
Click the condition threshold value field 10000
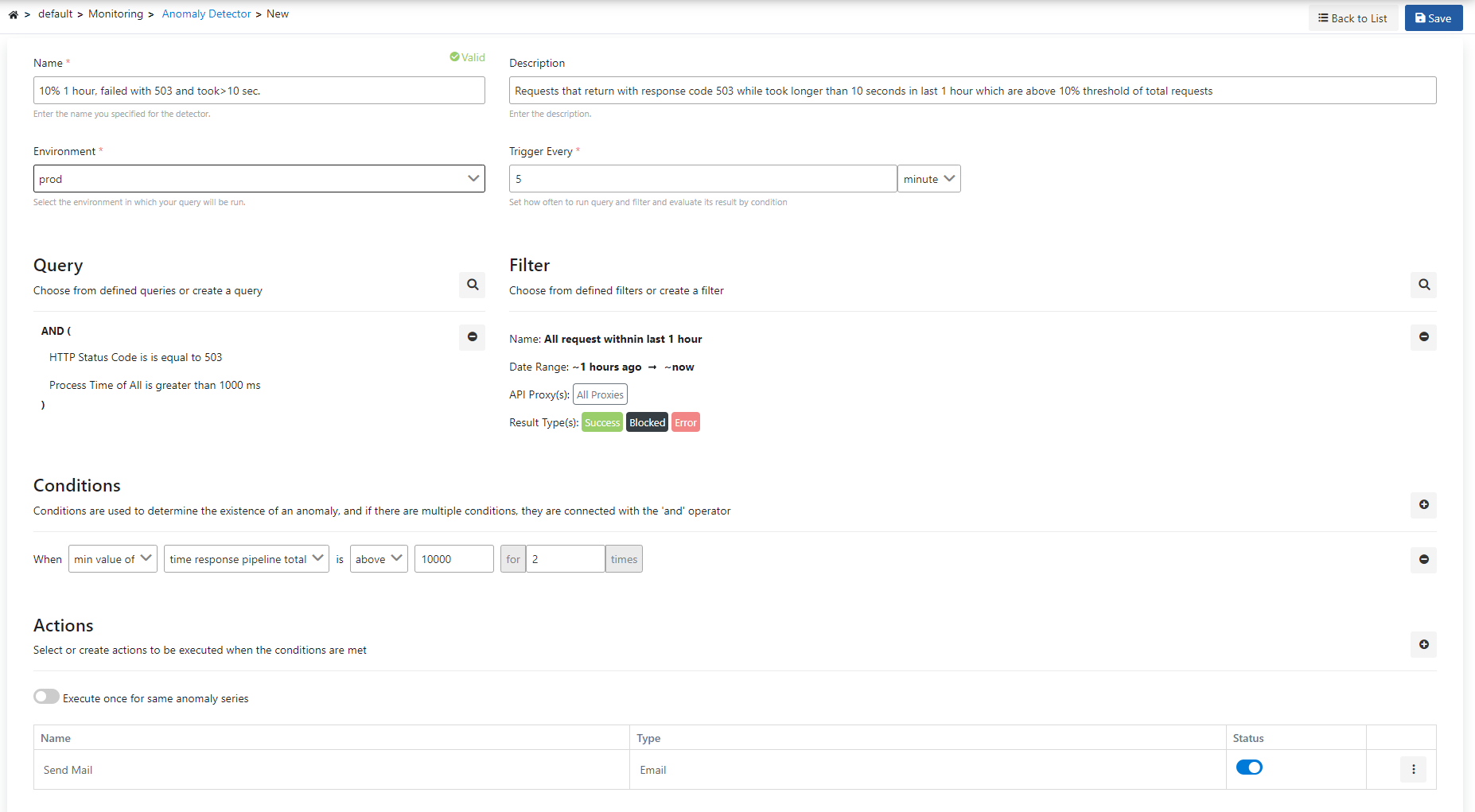453,559
